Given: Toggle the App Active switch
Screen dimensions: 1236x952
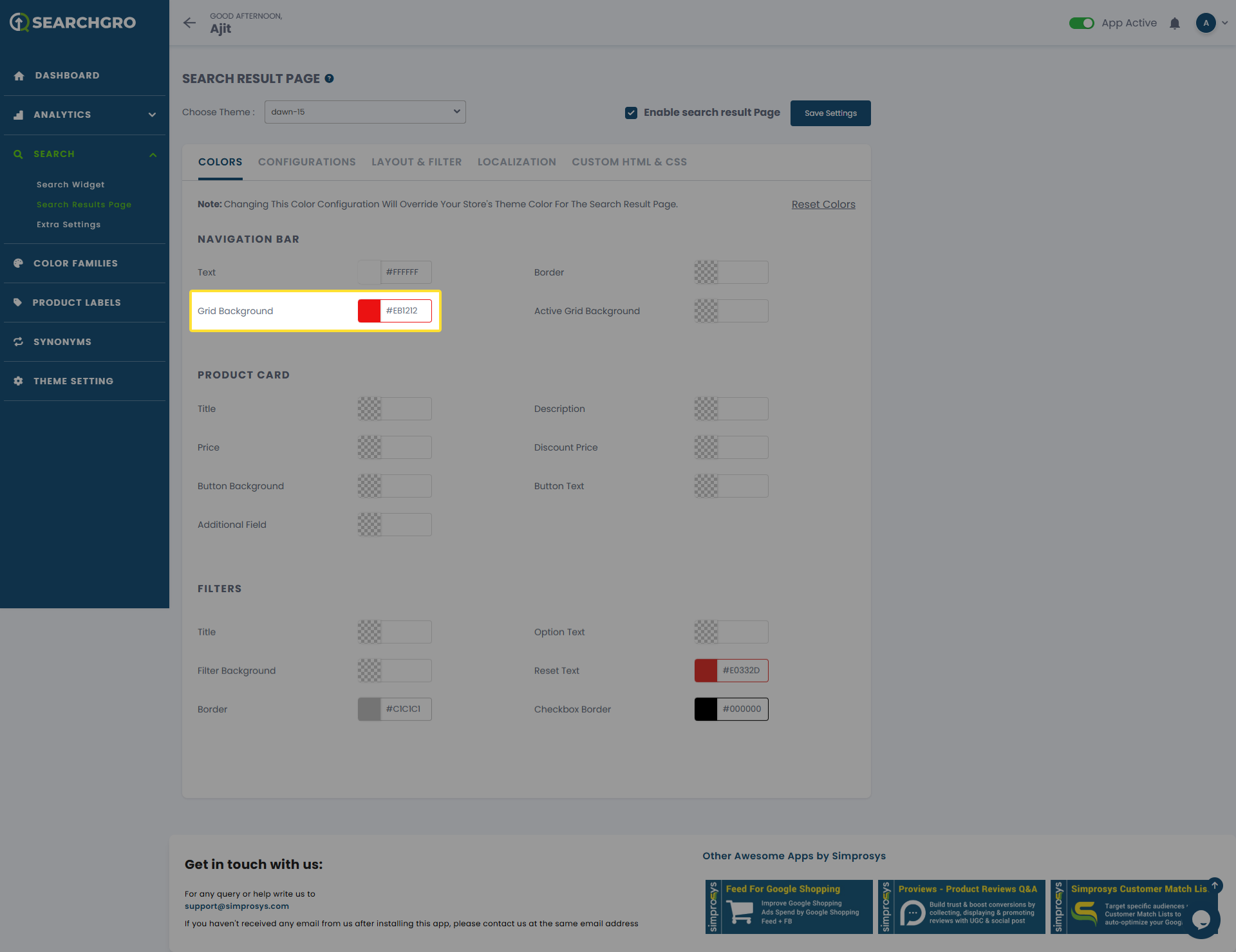Looking at the screenshot, I should click(x=1081, y=23).
